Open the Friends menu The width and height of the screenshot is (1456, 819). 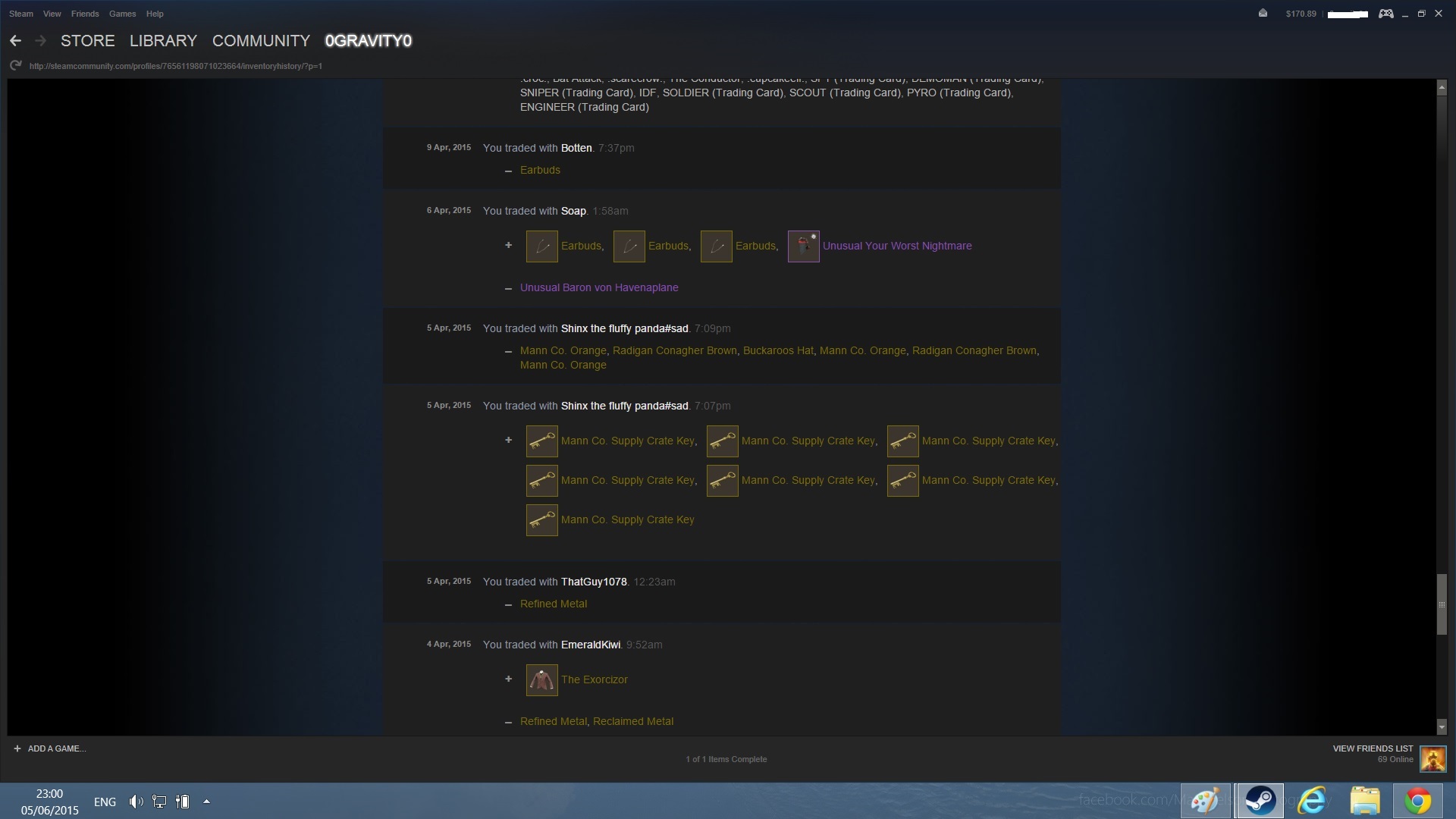click(x=85, y=14)
